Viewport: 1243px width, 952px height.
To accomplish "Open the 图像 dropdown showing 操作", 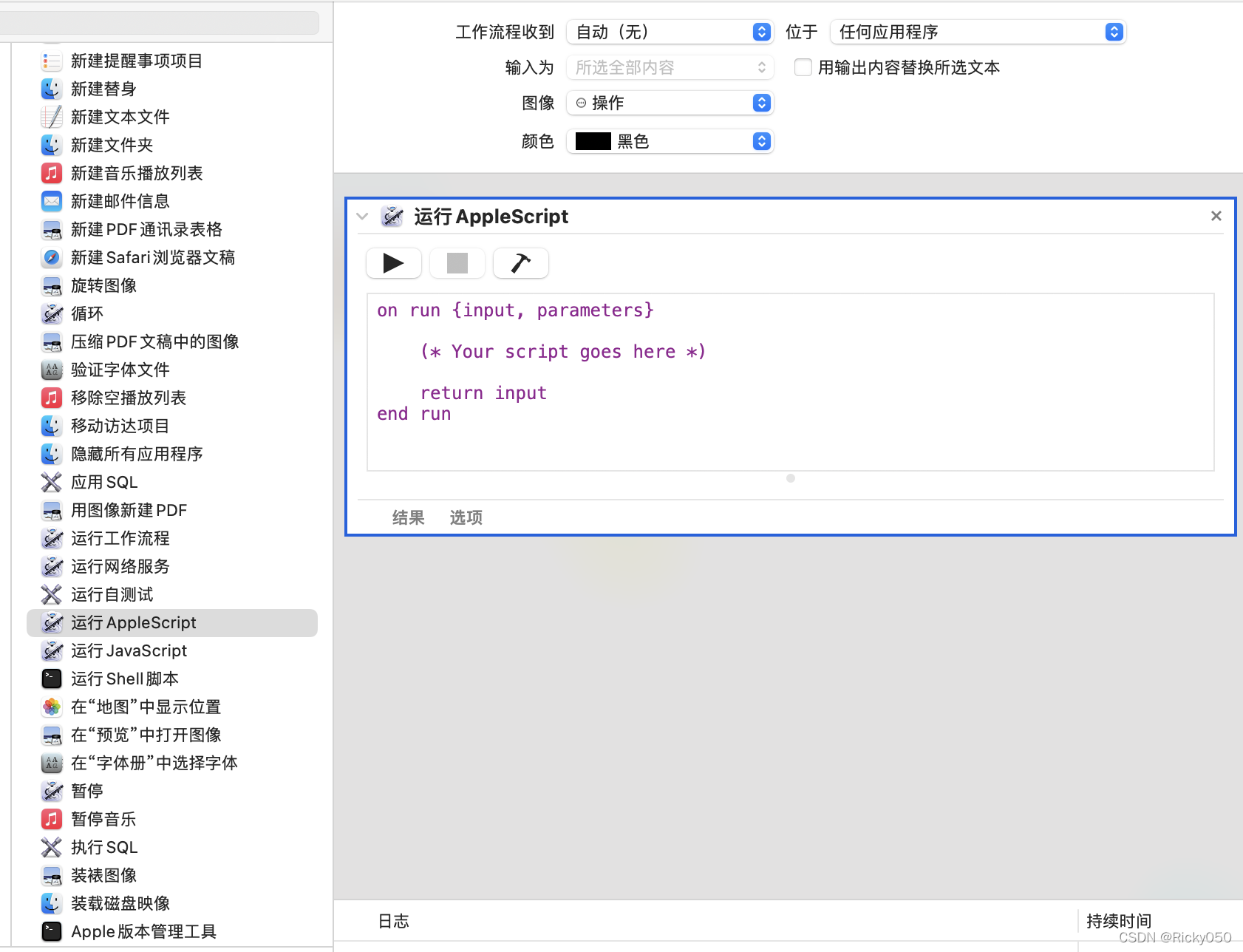I will (x=670, y=103).
